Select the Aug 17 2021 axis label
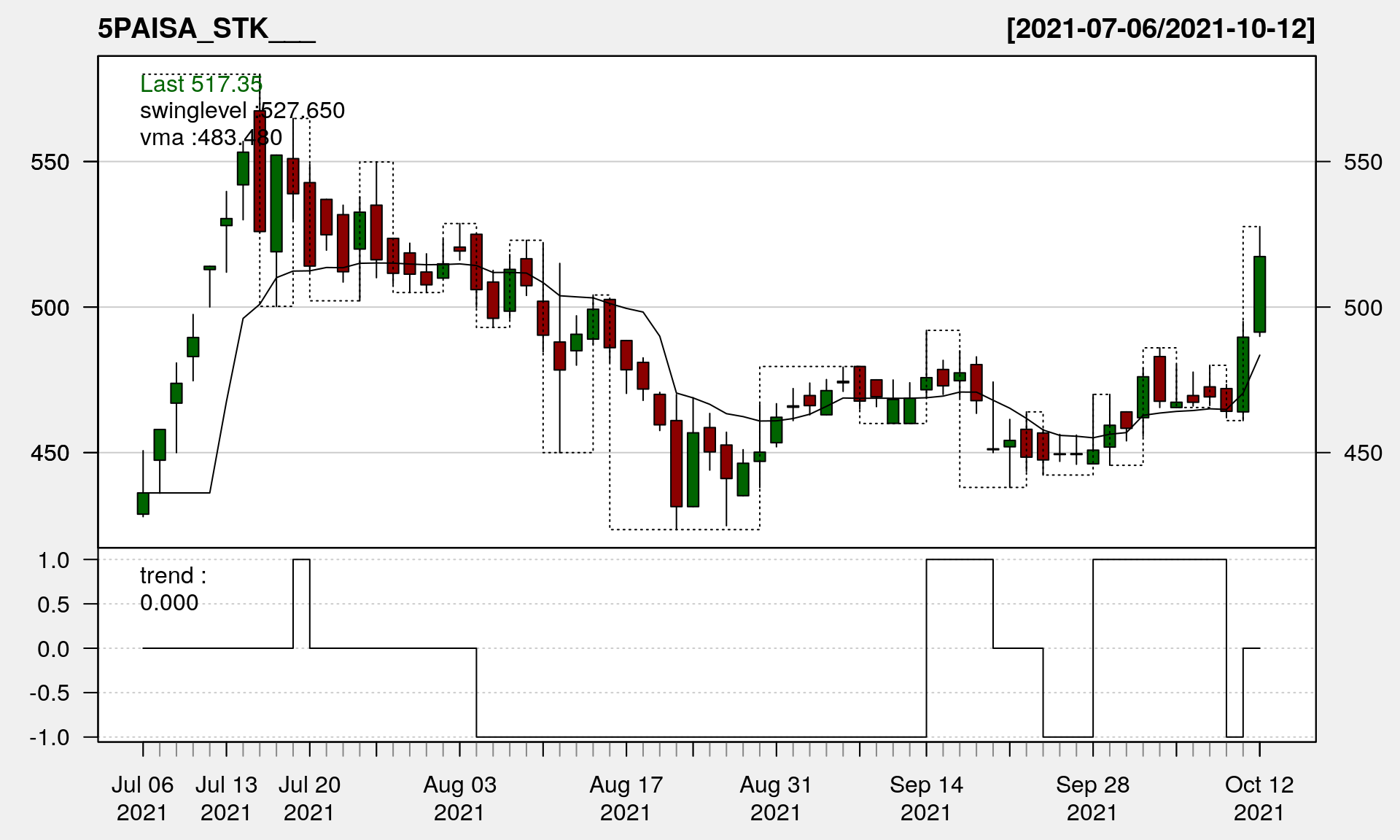1400x840 pixels. [x=626, y=798]
